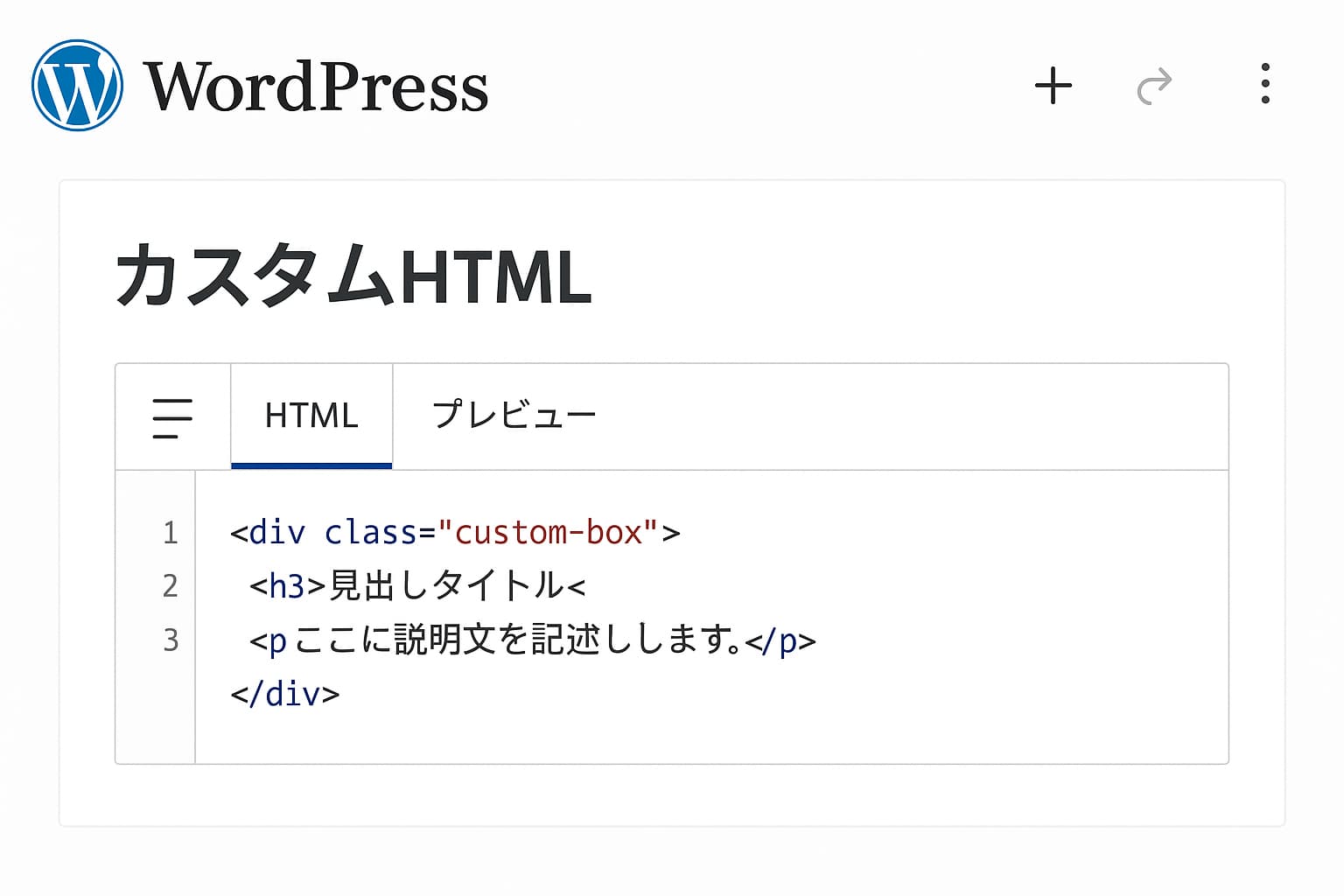Select the h3 見出しタイトル code line
This screenshot has height=896, width=1344.
tap(416, 586)
